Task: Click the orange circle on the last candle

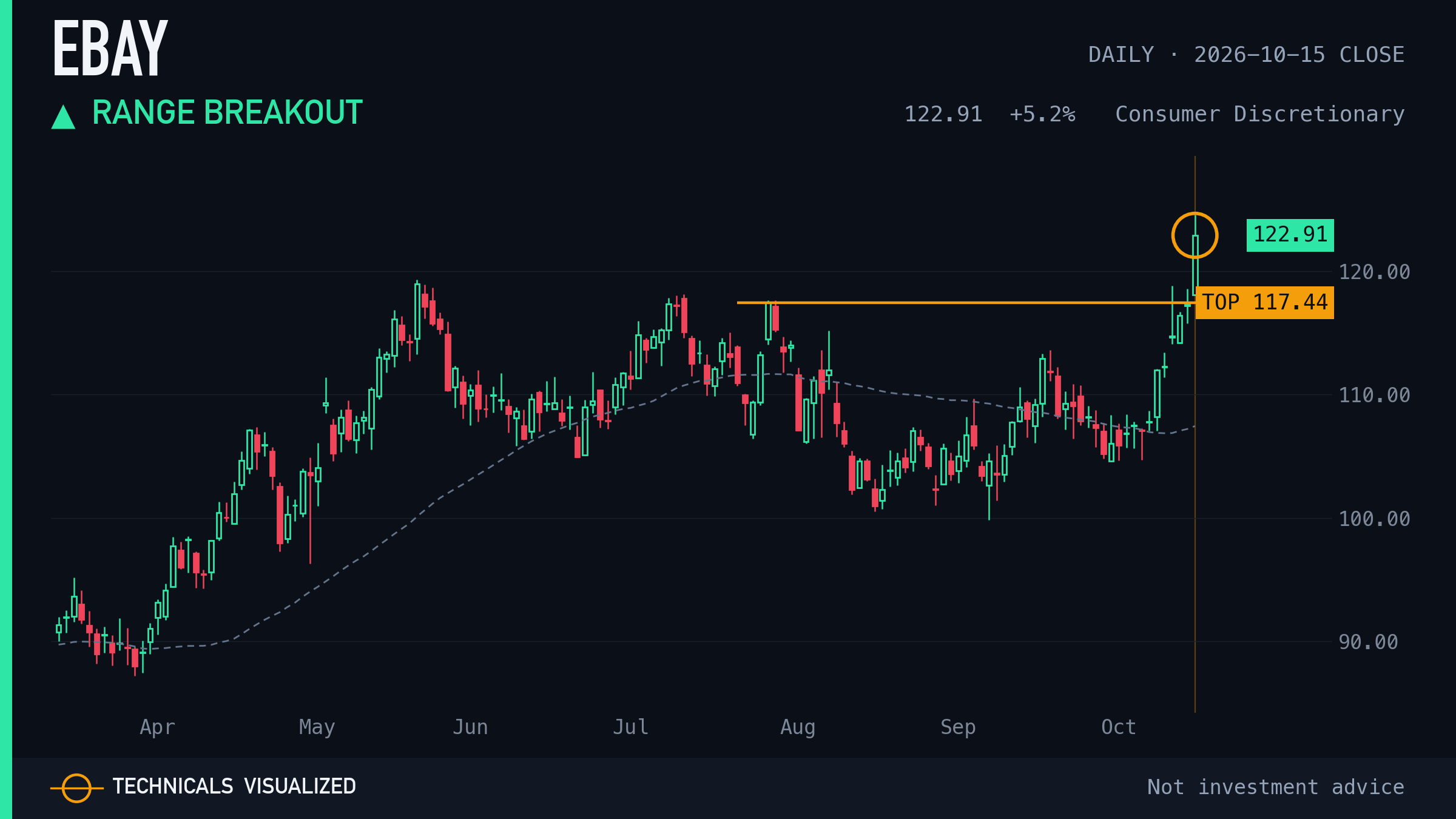Action: (1195, 235)
